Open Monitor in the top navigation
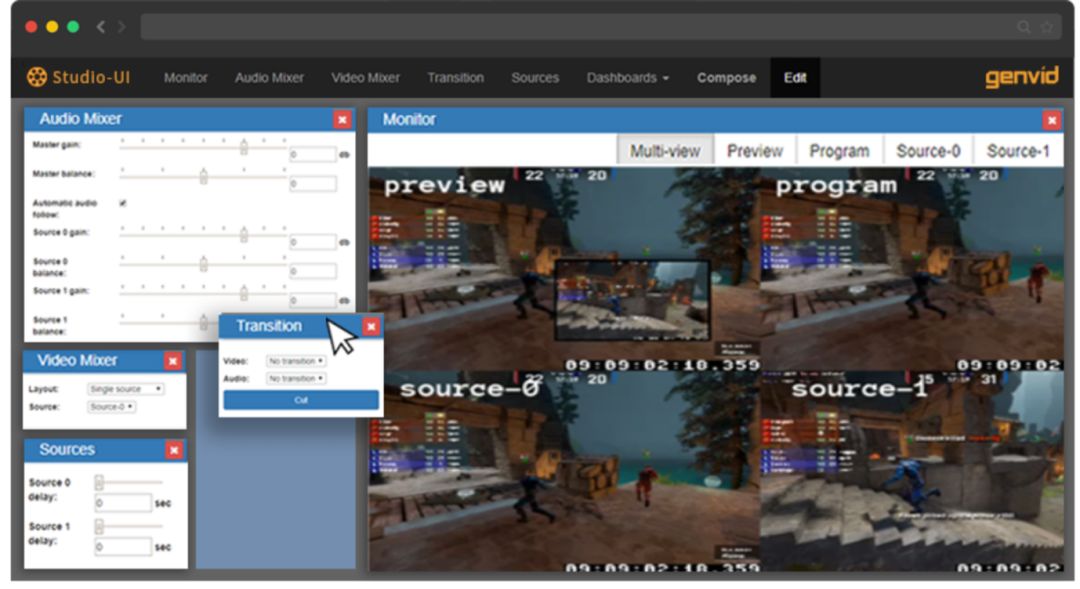1080x589 pixels. pyautogui.click(x=185, y=78)
